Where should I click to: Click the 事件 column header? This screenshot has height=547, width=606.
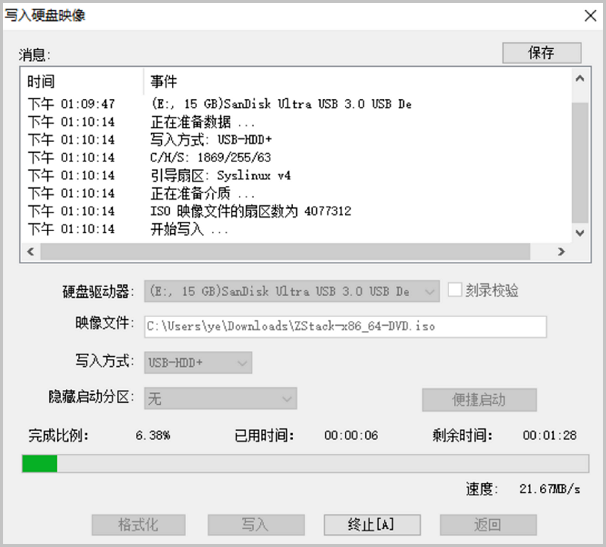coord(164,81)
